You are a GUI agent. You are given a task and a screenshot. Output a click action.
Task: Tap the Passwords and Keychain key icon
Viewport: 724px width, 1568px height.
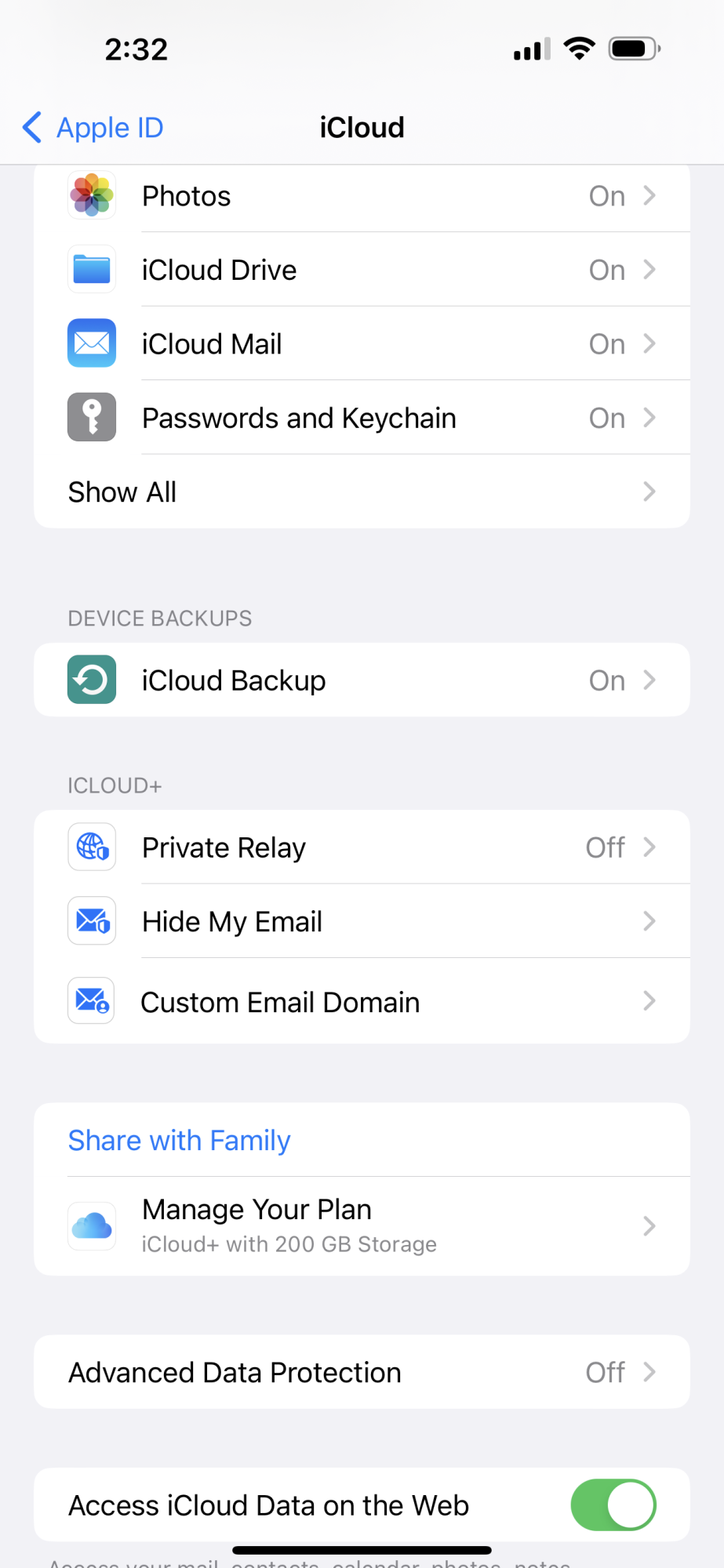pos(92,417)
